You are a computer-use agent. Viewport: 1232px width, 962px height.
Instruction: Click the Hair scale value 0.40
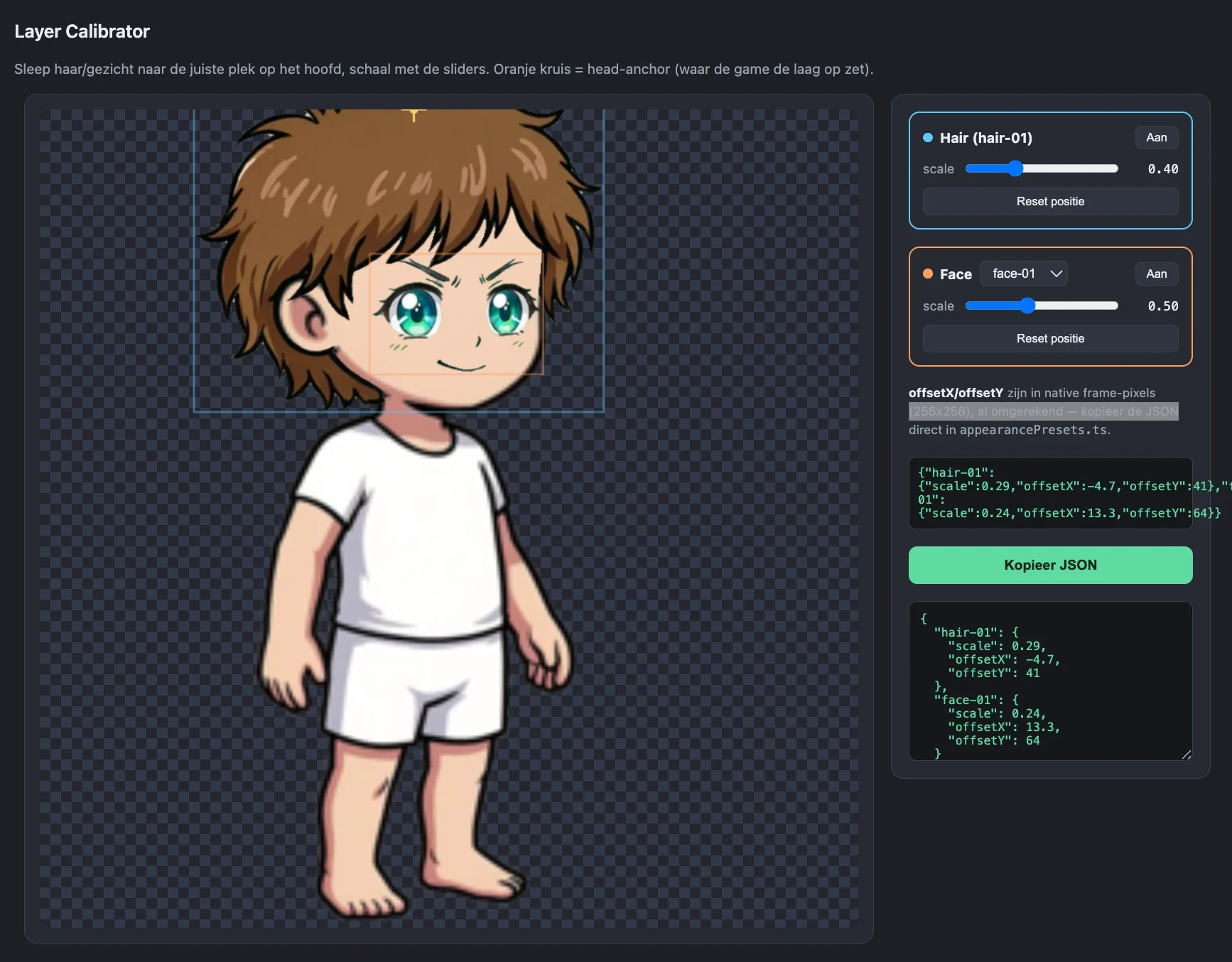pos(1162,168)
